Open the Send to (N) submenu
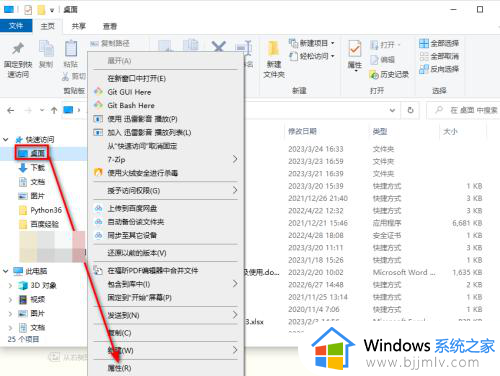Screen dimensions: 500x376 point(166,315)
